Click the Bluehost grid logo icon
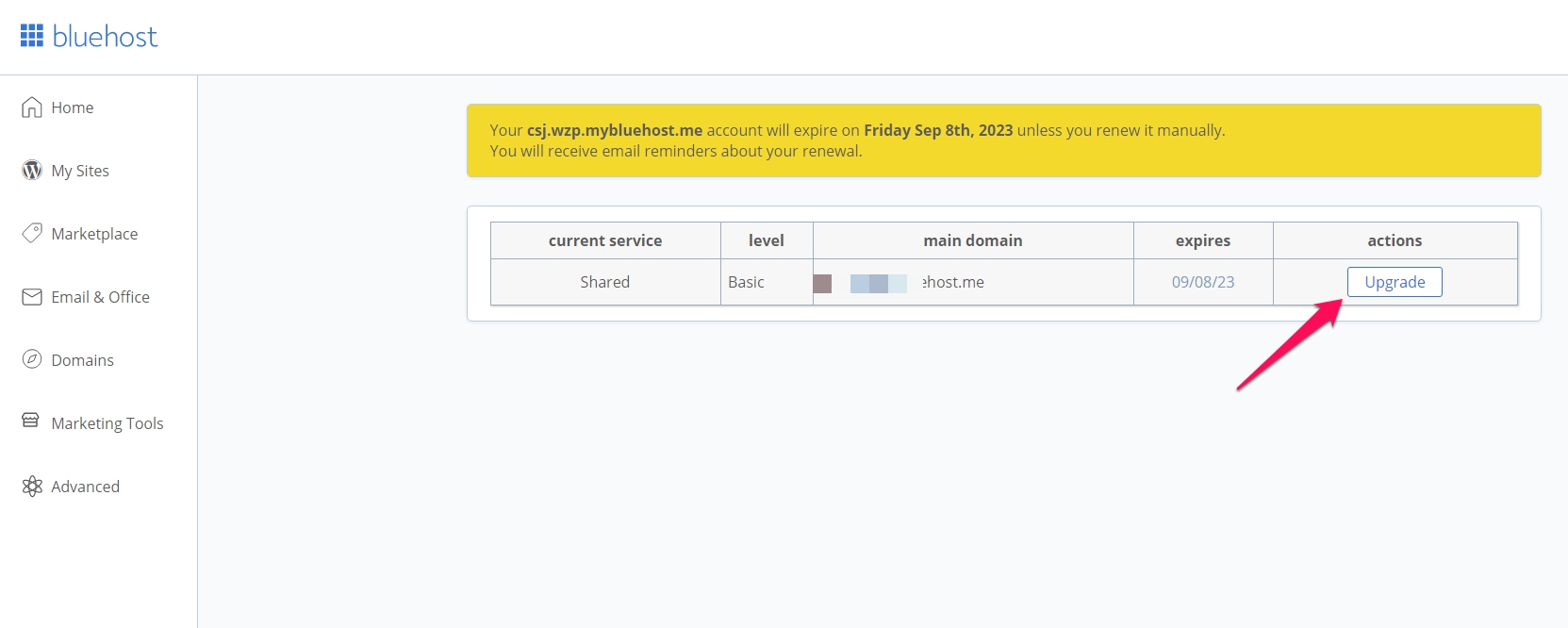 (32, 36)
